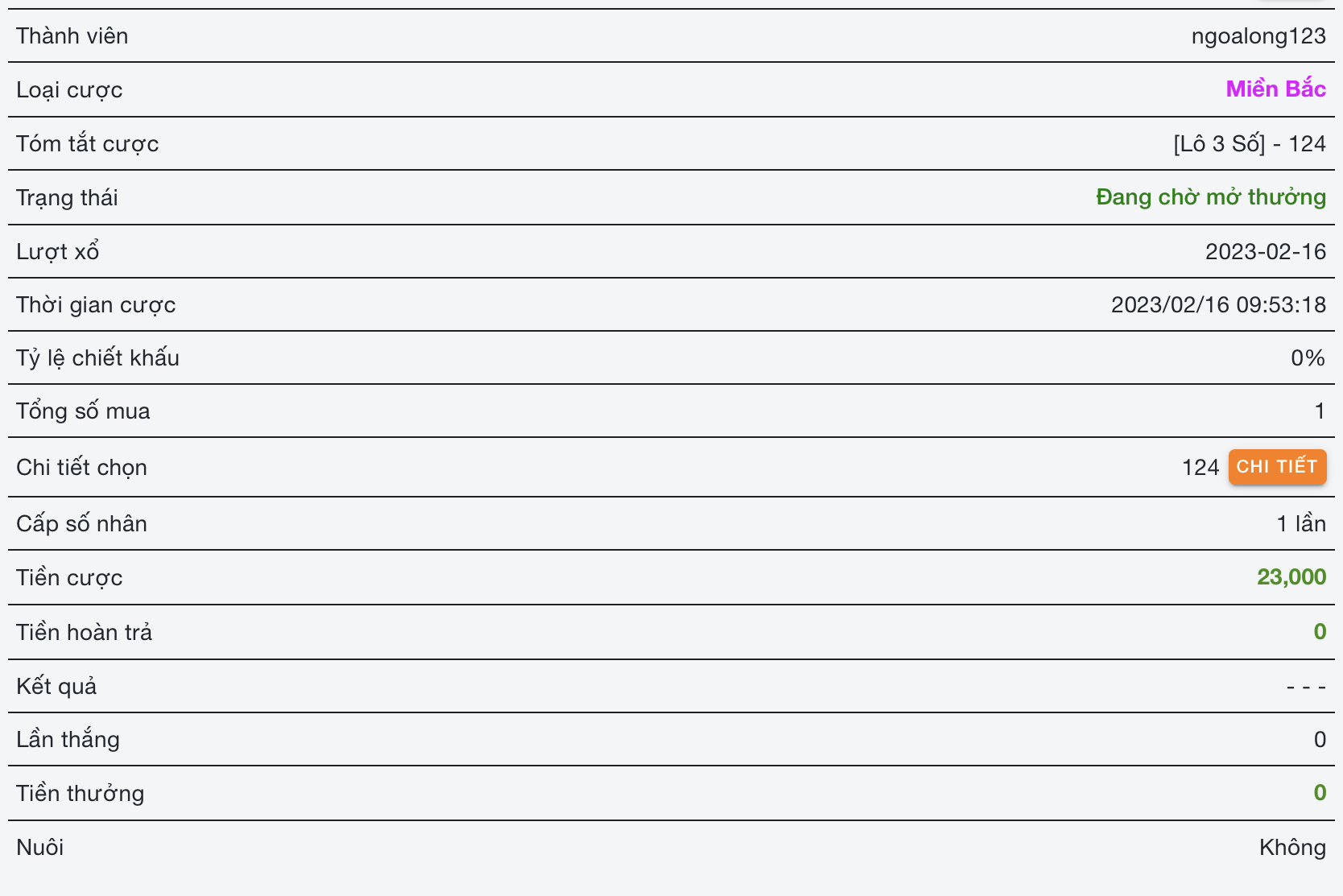Image resolution: width=1343 pixels, height=896 pixels.
Task: Click the username ngoalong123
Action: 1258,36
